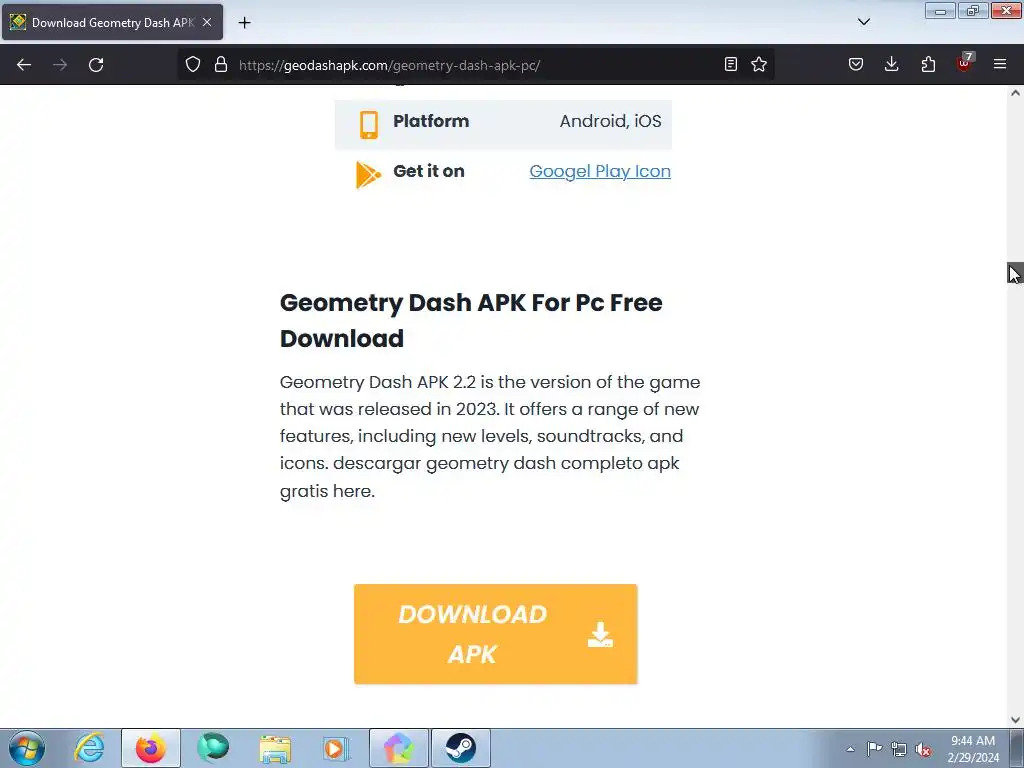Switch to Firefox in the taskbar
The width and height of the screenshot is (1024, 768).
[x=151, y=748]
